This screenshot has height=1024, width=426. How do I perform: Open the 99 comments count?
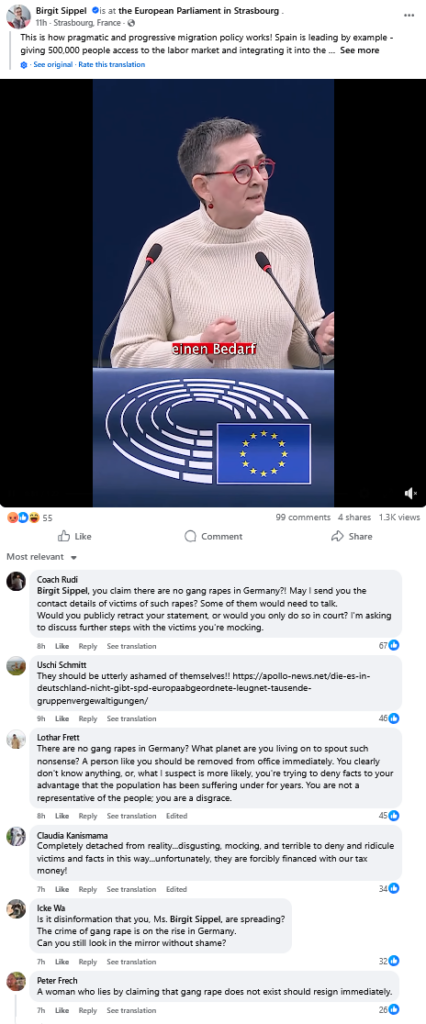(x=303, y=517)
